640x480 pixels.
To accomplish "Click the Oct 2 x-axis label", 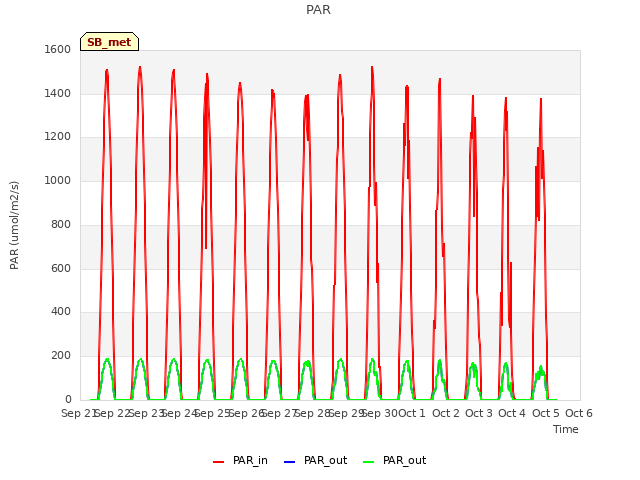I will click(446, 413).
